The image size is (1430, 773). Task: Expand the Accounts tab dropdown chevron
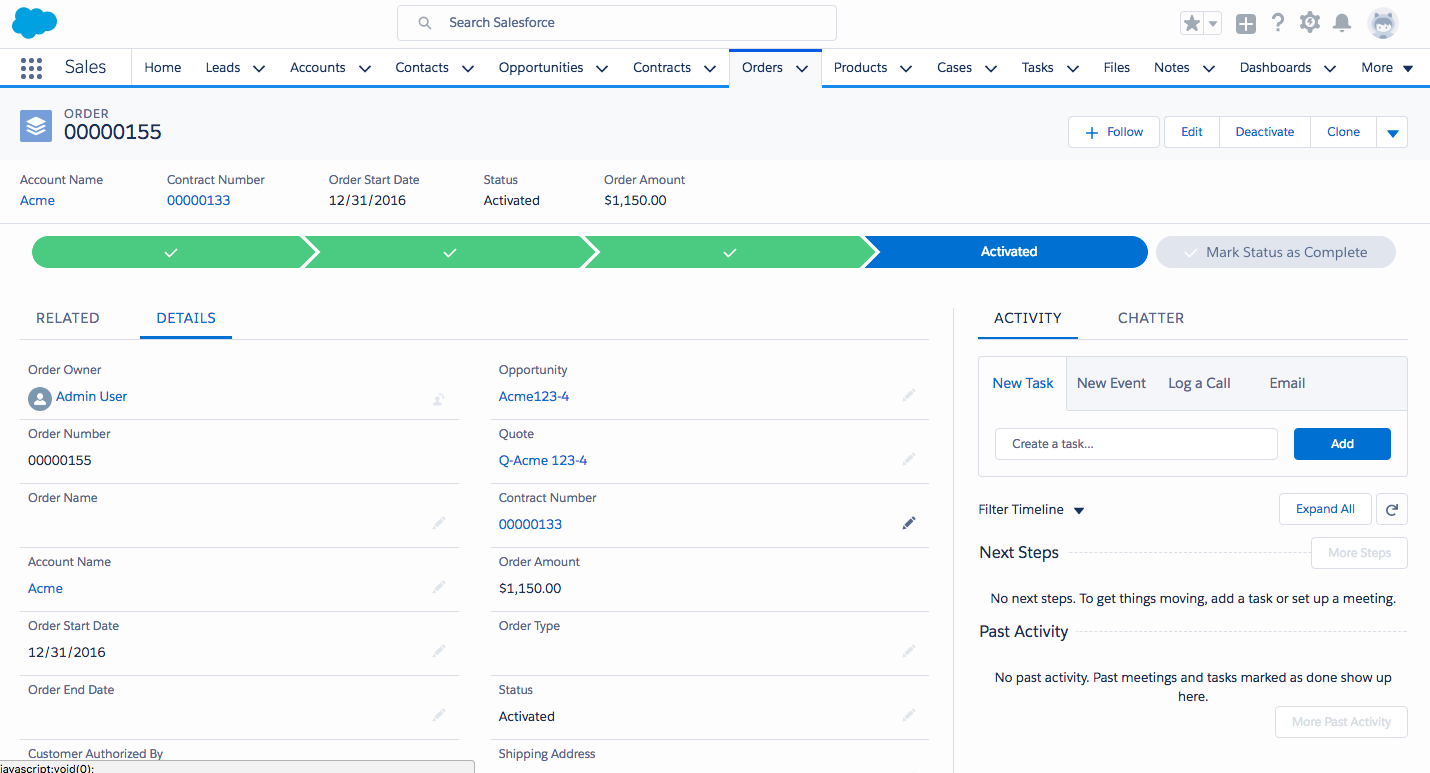pyautogui.click(x=365, y=69)
